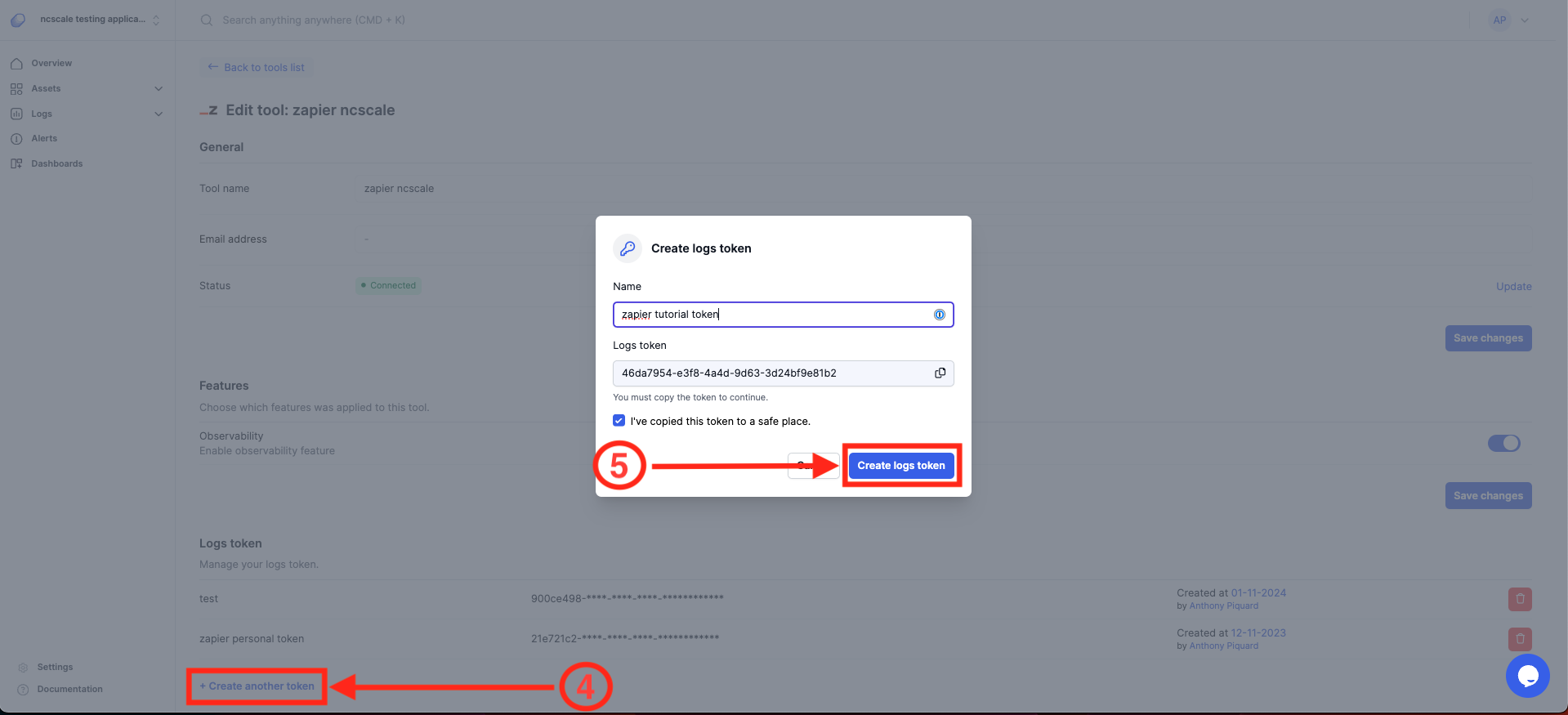Open Anthony Piquard link in zapier personal token row
This screenshot has width=1568, height=715.
click(x=1223, y=646)
